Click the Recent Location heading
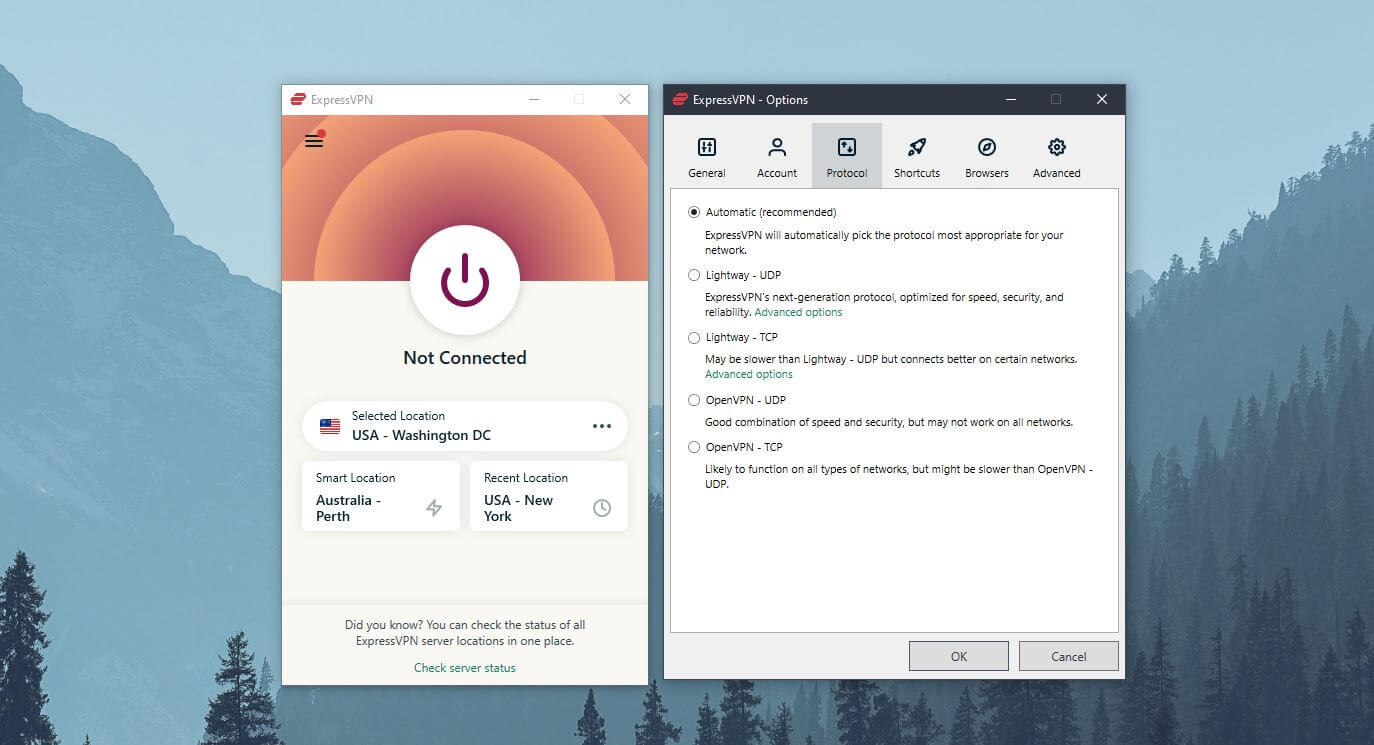 pyautogui.click(x=526, y=478)
